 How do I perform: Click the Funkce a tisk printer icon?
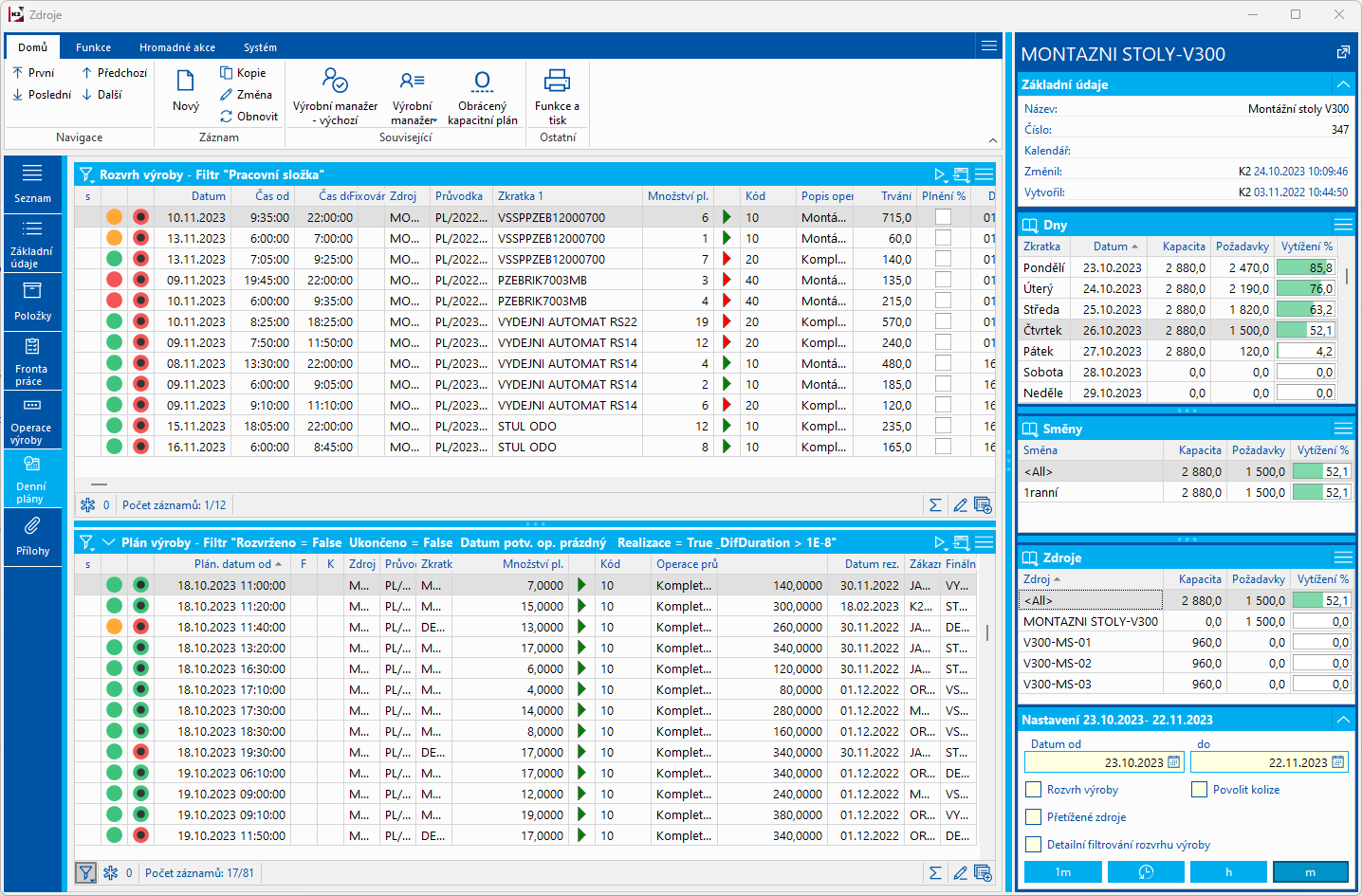[557, 81]
